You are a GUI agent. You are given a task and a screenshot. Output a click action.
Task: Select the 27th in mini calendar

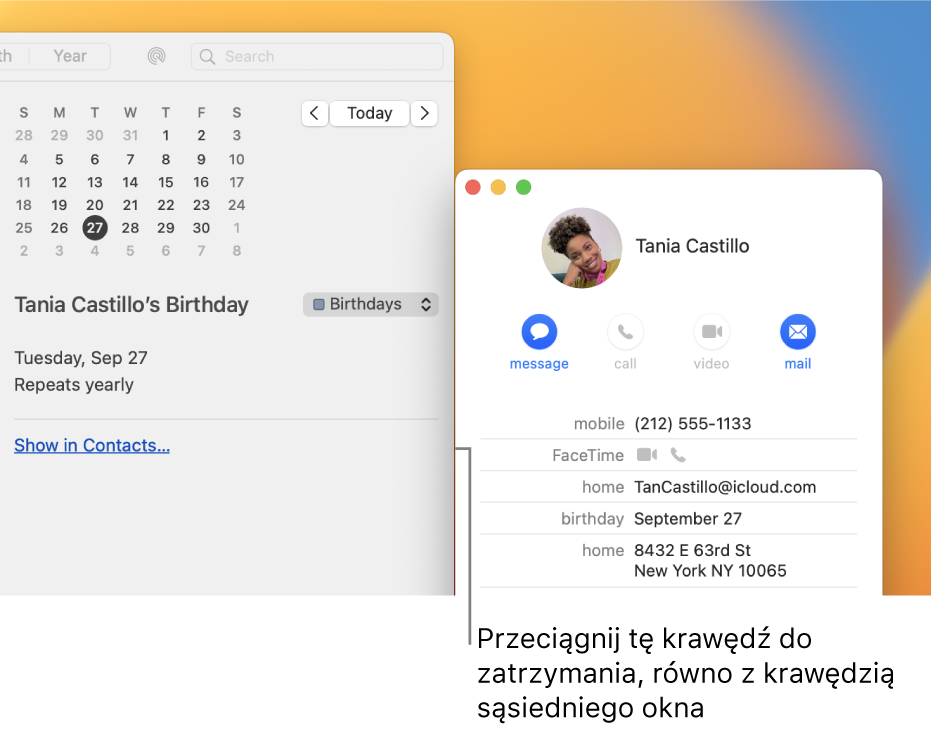click(x=95, y=228)
